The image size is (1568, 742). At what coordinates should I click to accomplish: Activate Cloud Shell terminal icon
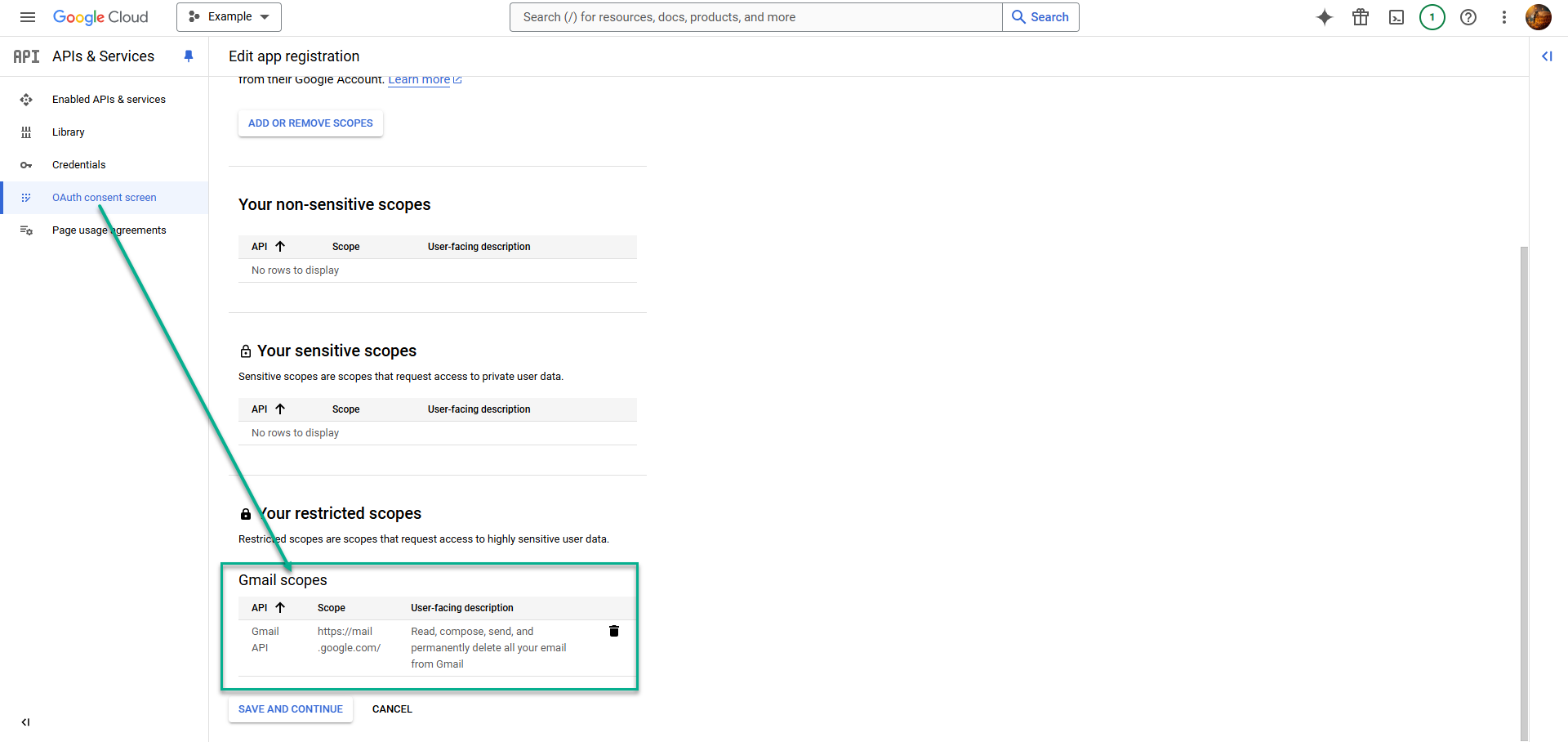coord(1396,17)
